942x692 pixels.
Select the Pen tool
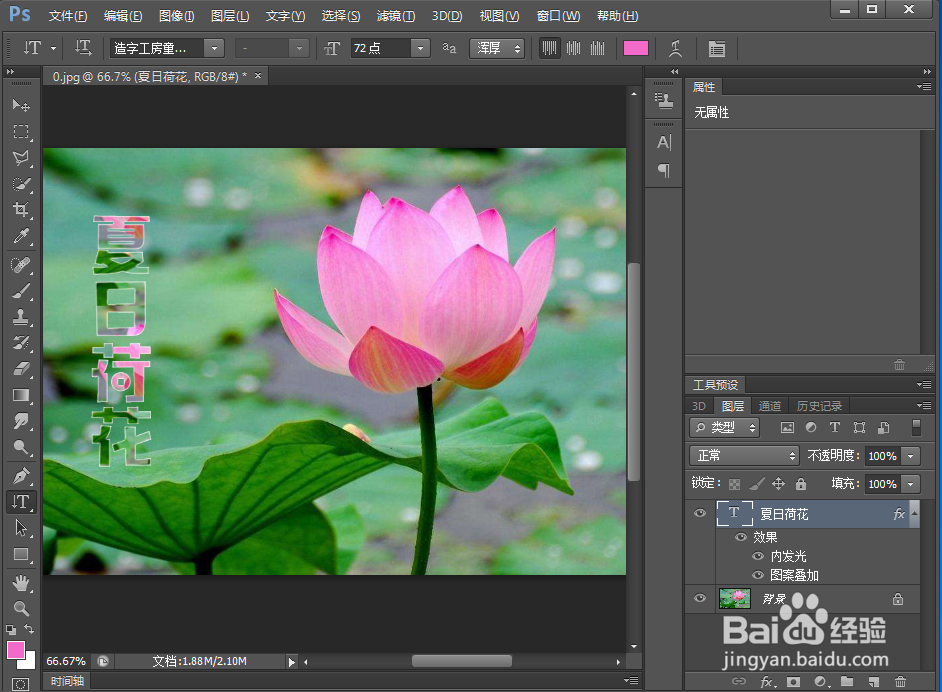21,476
